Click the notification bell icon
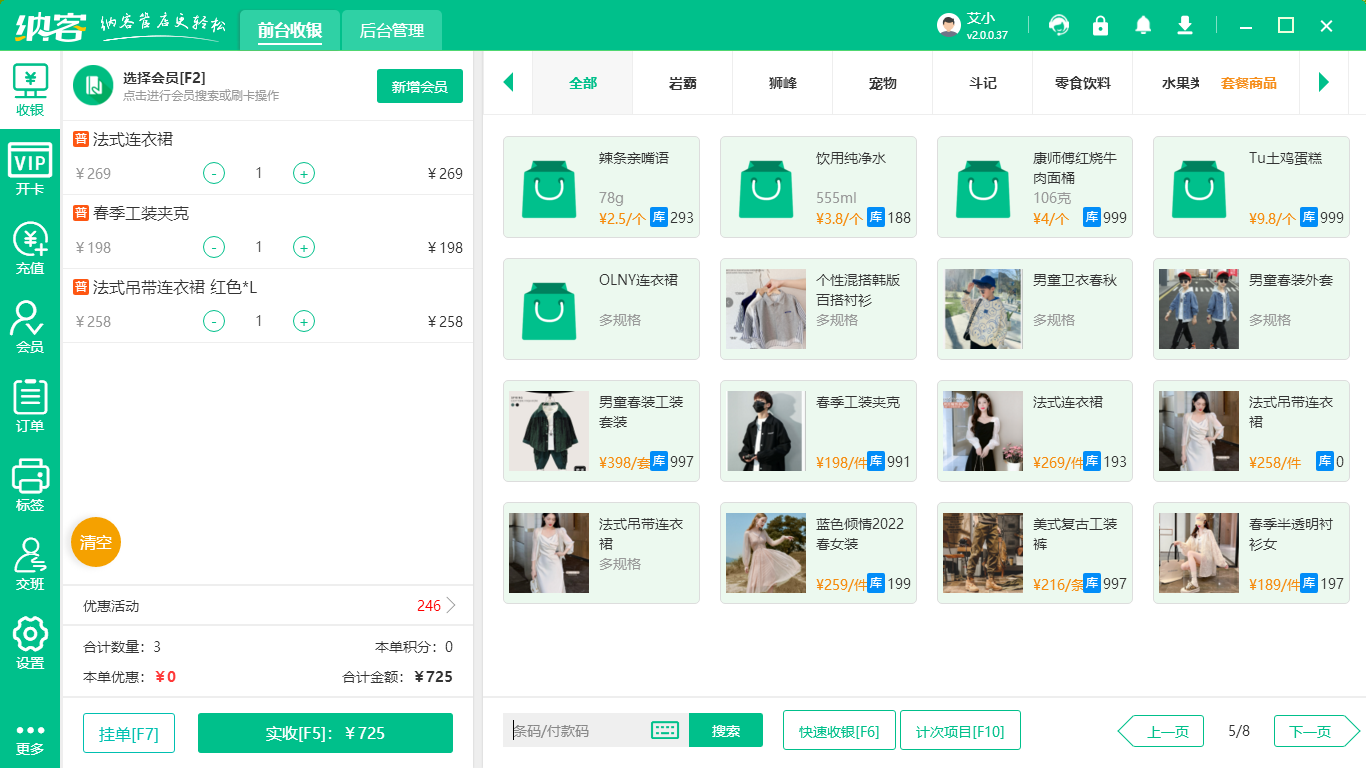Screen dimensions: 1366x768 (x=1143, y=25)
